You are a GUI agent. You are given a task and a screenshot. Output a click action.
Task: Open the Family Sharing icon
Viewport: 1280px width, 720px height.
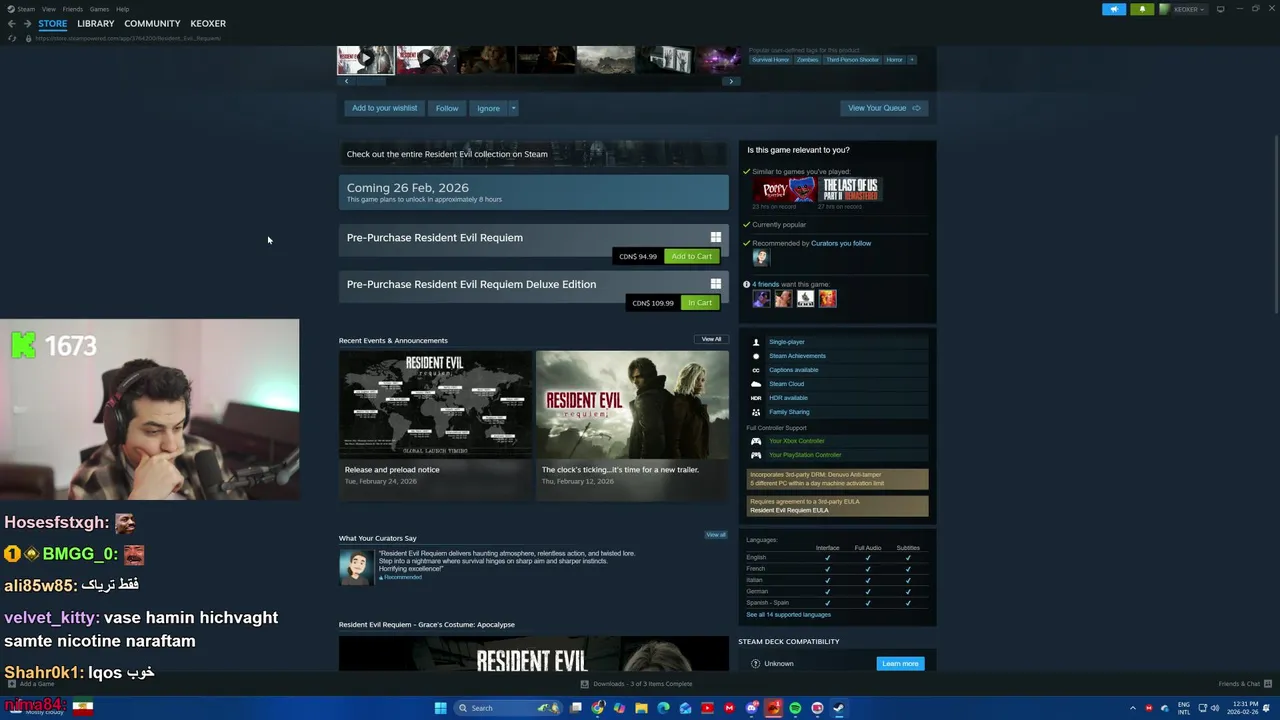pyautogui.click(x=756, y=412)
